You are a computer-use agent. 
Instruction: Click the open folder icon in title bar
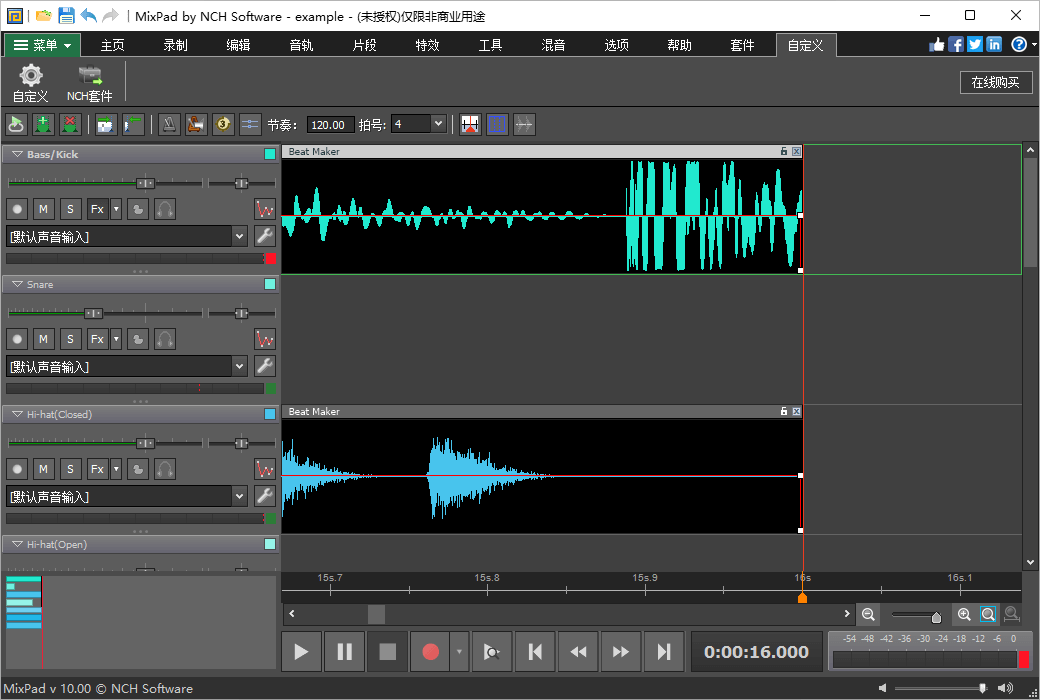[x=44, y=15]
